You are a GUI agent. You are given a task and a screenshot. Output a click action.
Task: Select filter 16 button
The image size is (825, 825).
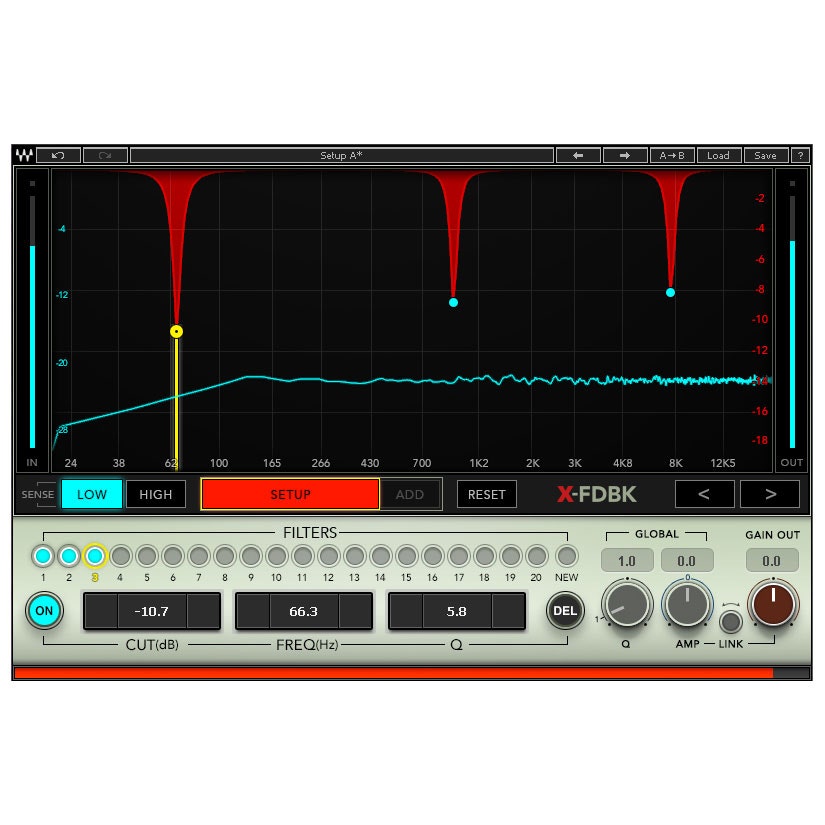click(432, 556)
